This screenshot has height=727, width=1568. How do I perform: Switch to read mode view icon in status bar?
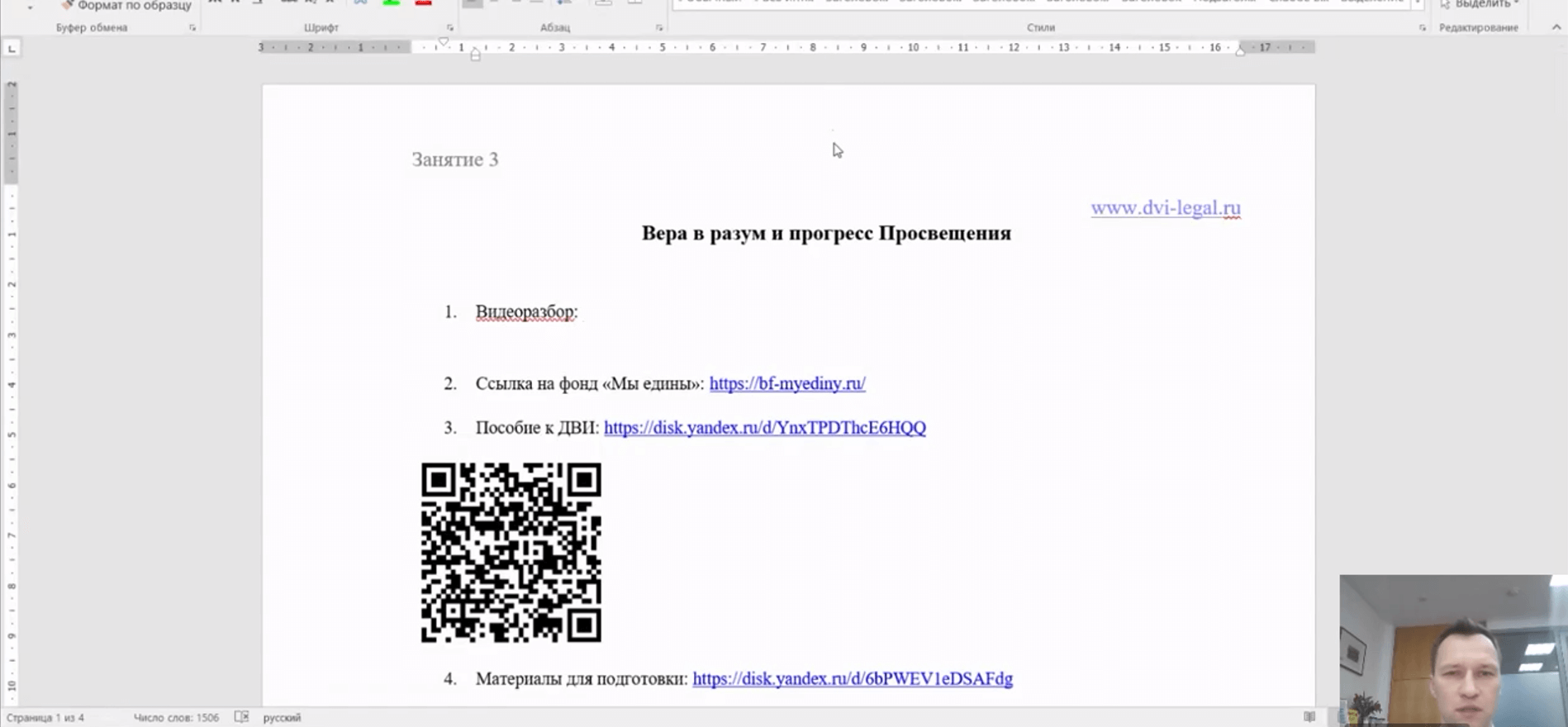pyautogui.click(x=1309, y=717)
